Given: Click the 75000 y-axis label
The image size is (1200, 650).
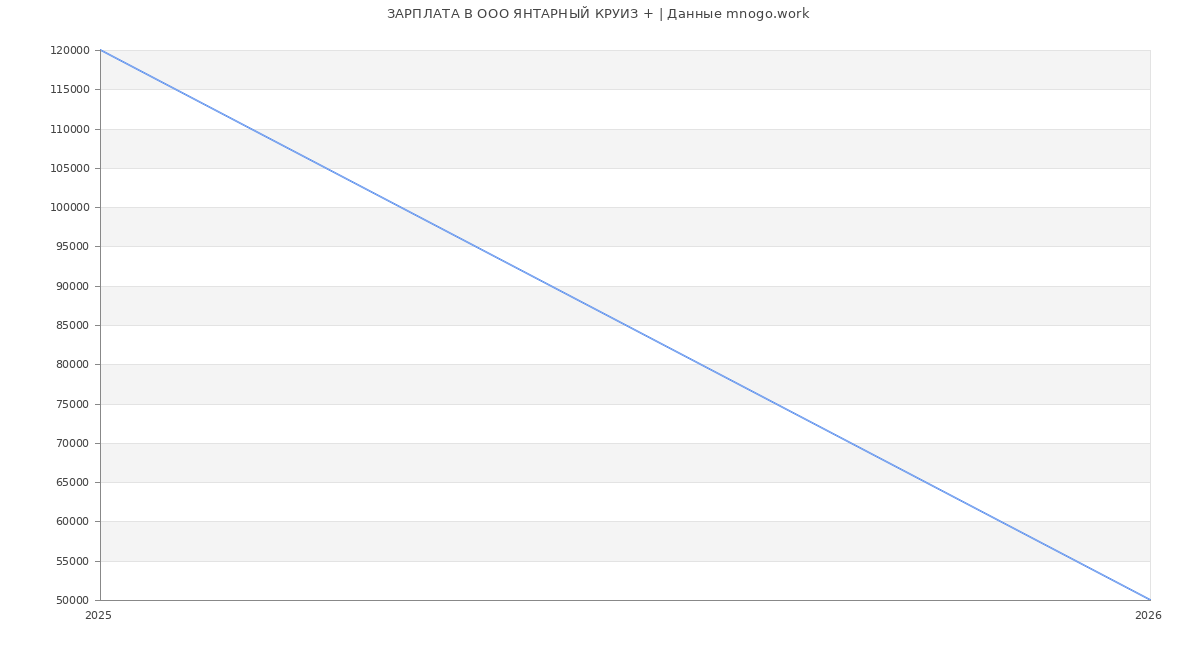Looking at the screenshot, I should 72,405.
